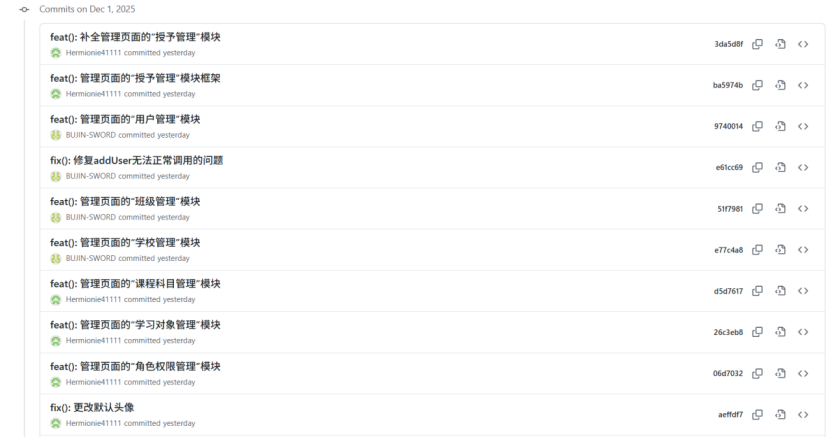View commit details icon for aeffdf7
Viewport: 831px width, 437px height.
click(780, 415)
